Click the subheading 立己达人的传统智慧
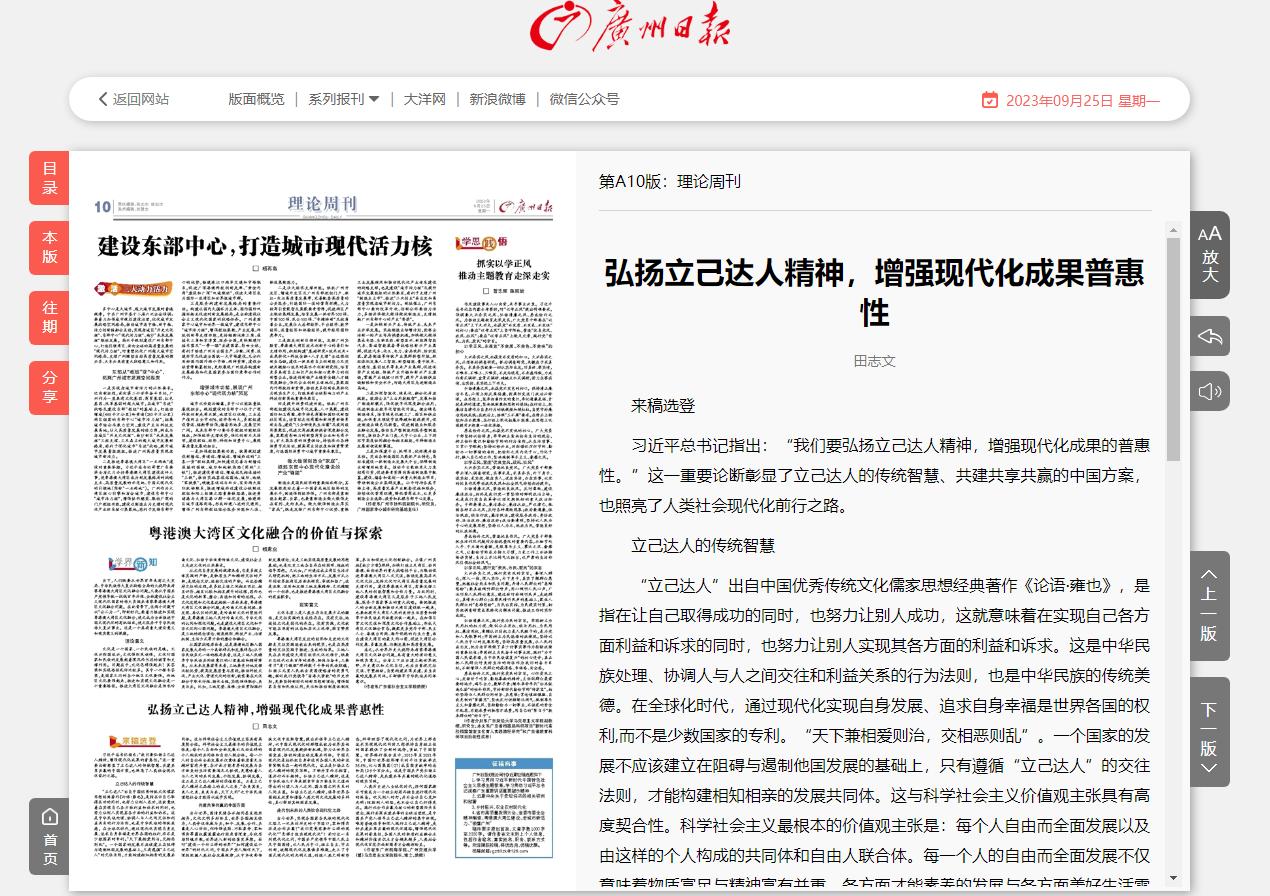The height and width of the screenshot is (896, 1270). 703,545
